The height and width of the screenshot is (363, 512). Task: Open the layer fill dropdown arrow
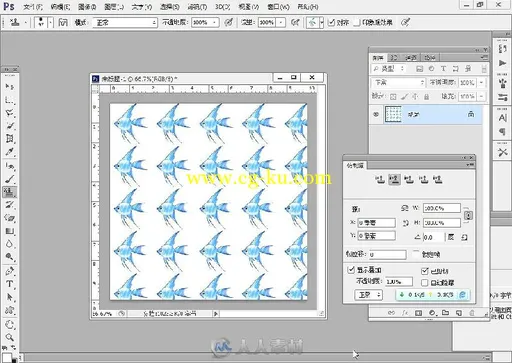pos(481,97)
